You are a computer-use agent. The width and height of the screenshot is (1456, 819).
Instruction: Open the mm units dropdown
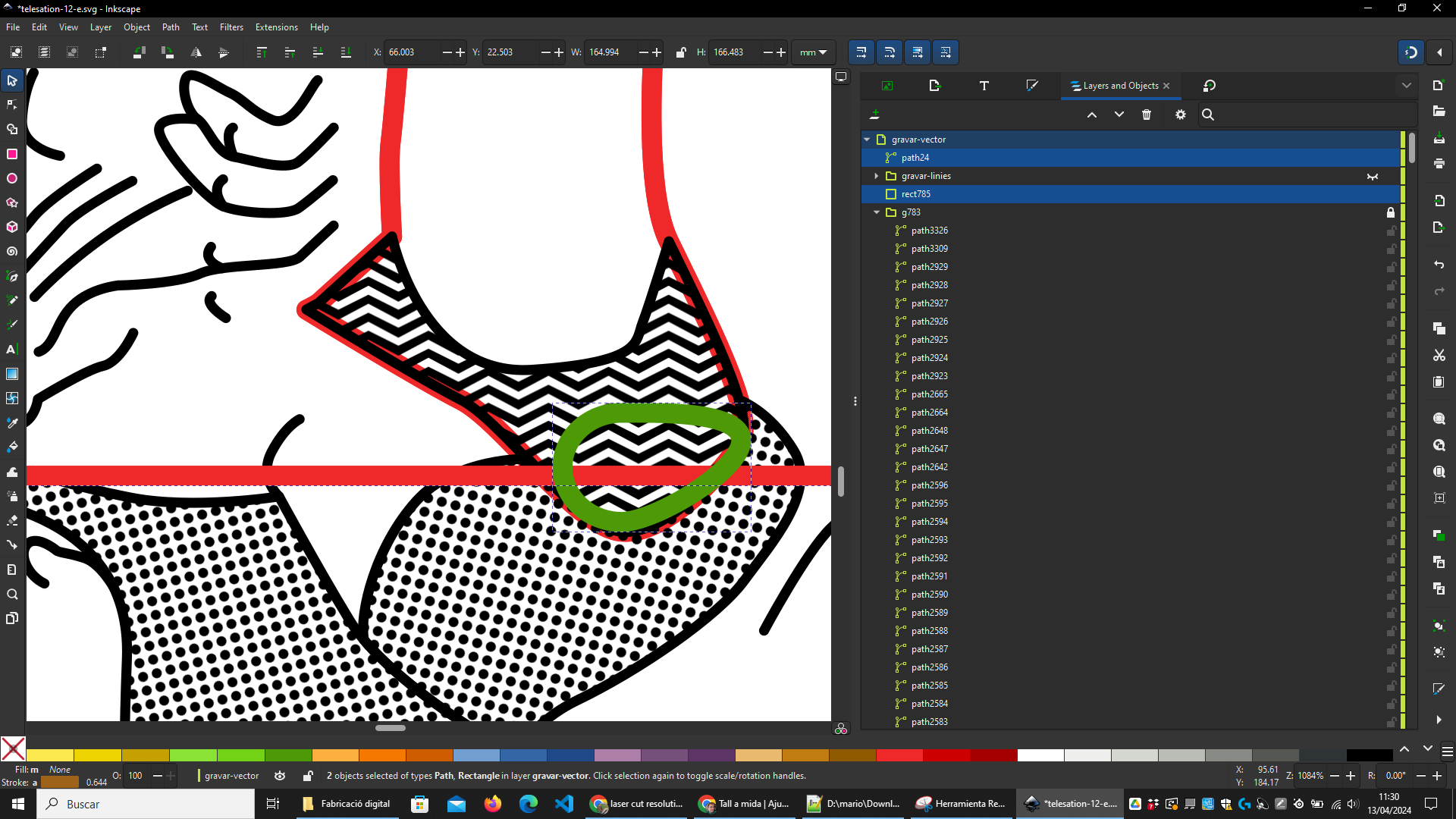813,52
